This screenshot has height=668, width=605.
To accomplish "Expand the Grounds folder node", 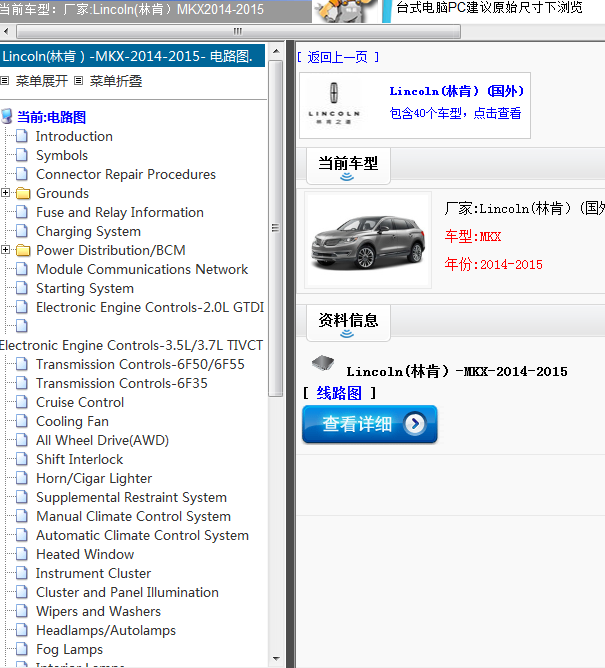I will pos(5,193).
